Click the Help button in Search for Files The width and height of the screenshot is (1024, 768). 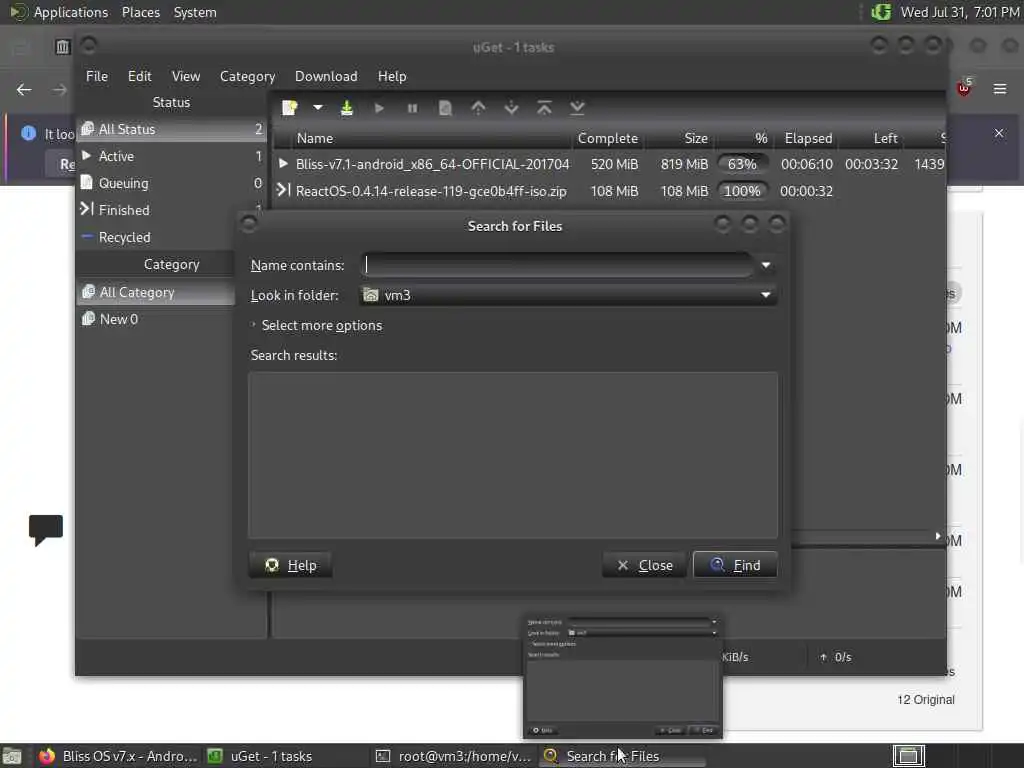tap(291, 565)
